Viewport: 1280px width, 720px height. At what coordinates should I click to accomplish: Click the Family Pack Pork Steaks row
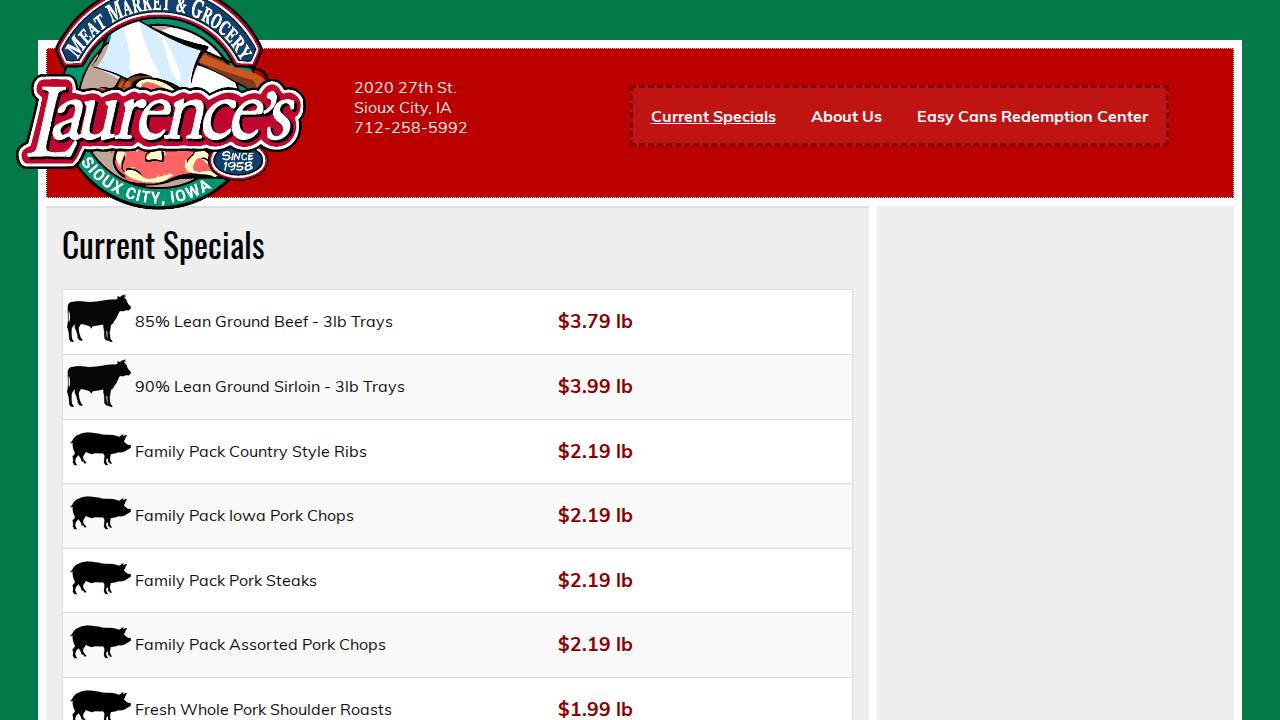click(226, 580)
